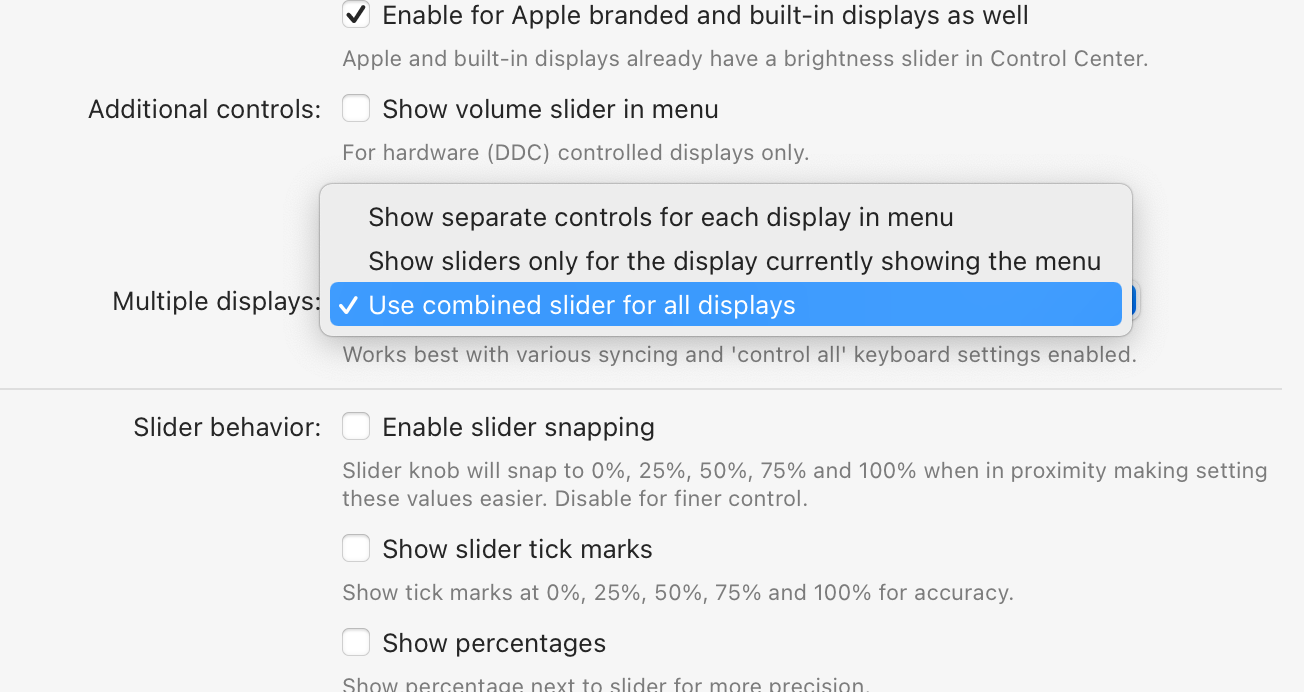Check the 'Show percentages' option
This screenshot has height=692, width=1304.
(356, 643)
